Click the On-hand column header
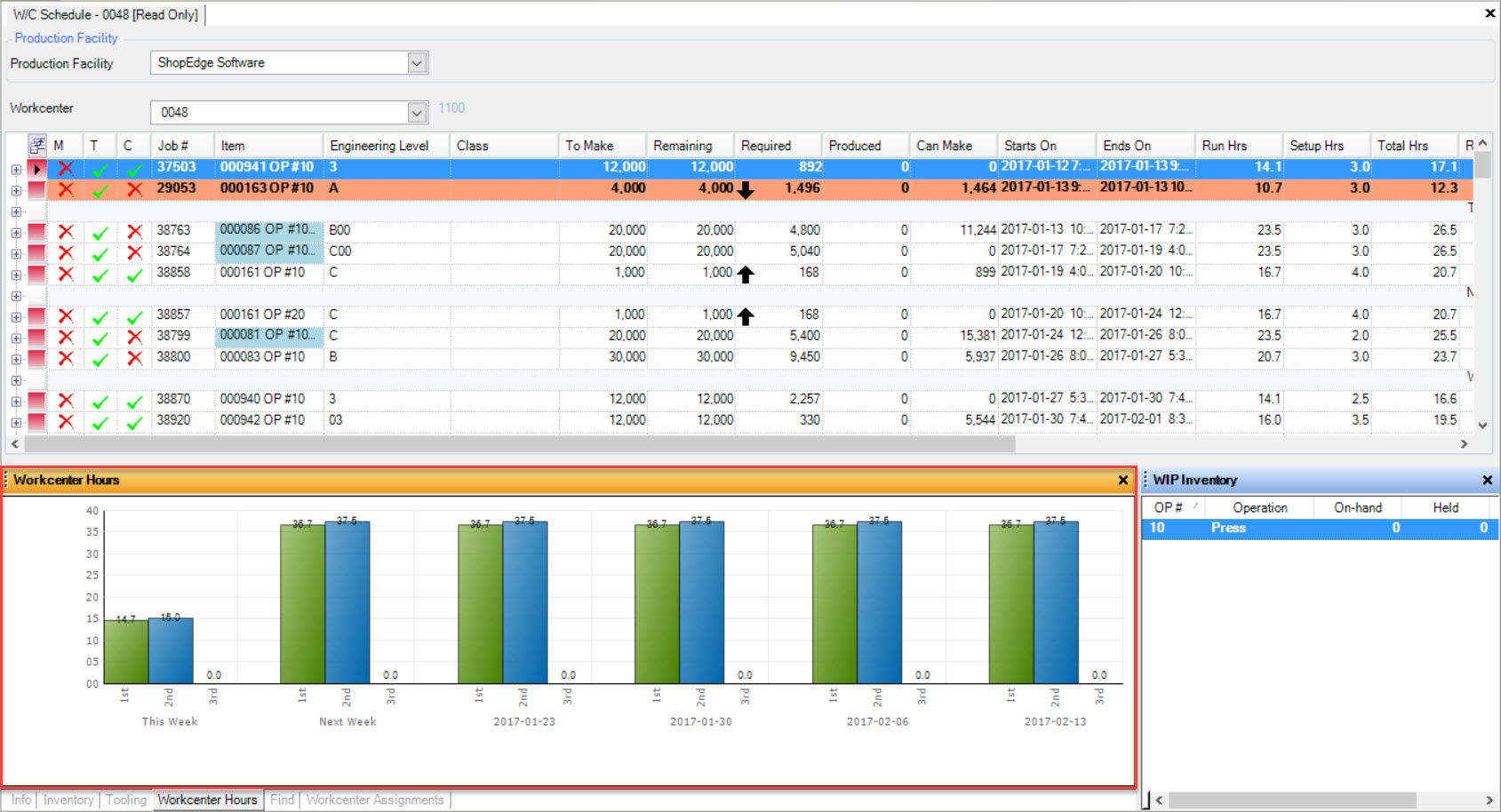The width and height of the screenshot is (1501, 812). pos(1358,507)
